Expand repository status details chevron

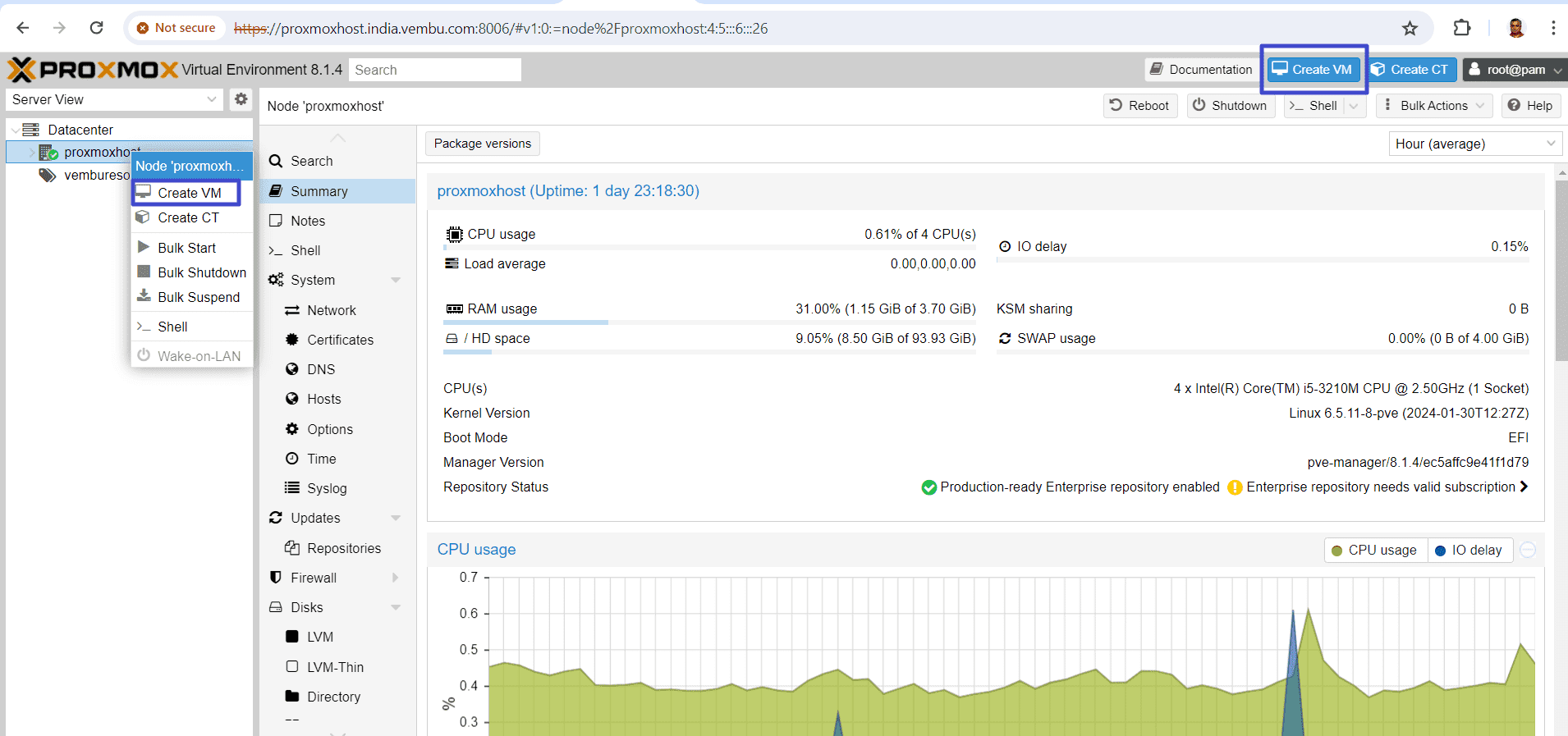tap(1524, 487)
